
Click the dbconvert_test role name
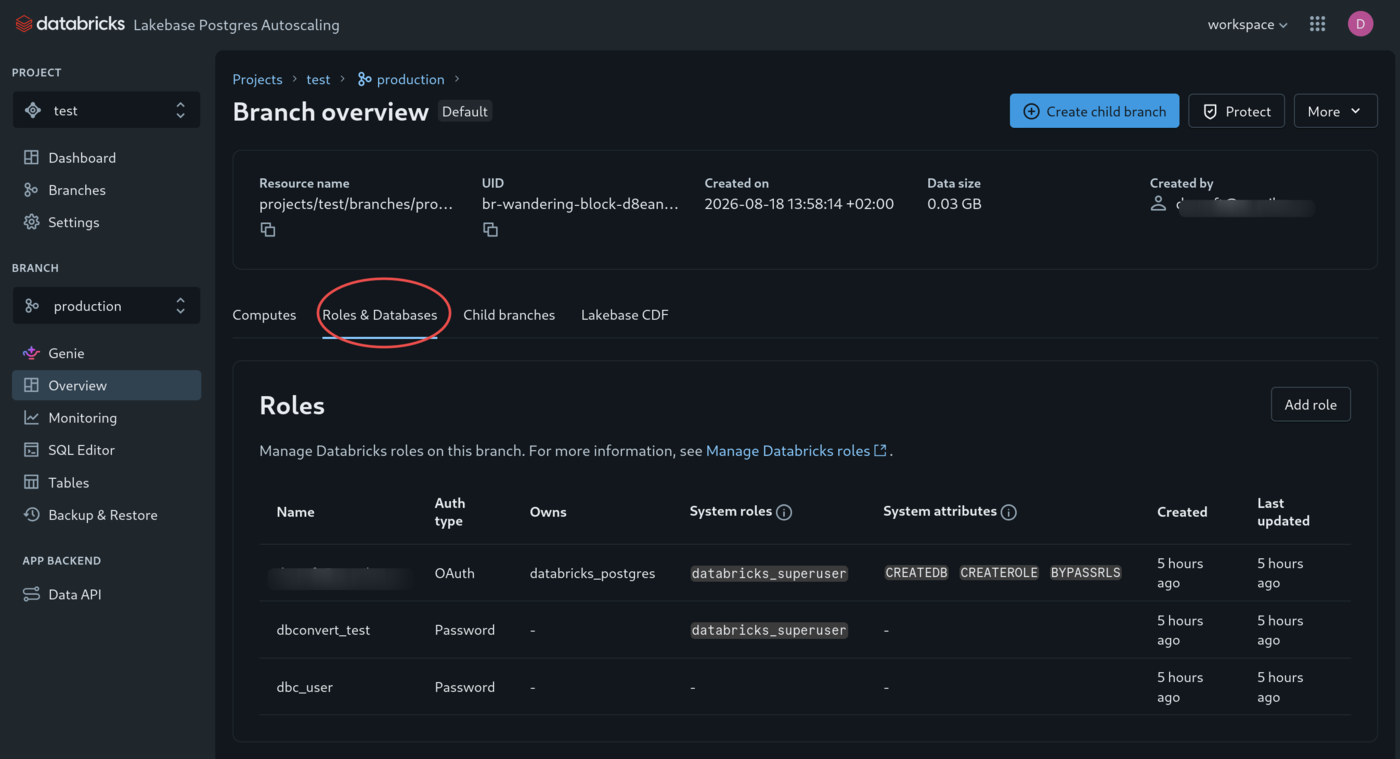pos(323,630)
